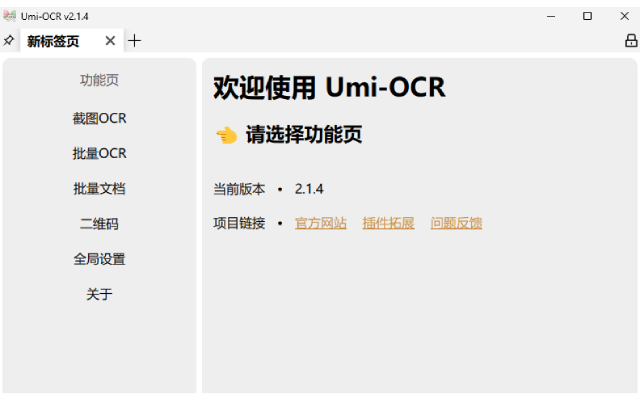Image resolution: width=640 pixels, height=400 pixels.
Task: Click the Umi-OCR app icon in the title bar
Action: [x=9, y=16]
